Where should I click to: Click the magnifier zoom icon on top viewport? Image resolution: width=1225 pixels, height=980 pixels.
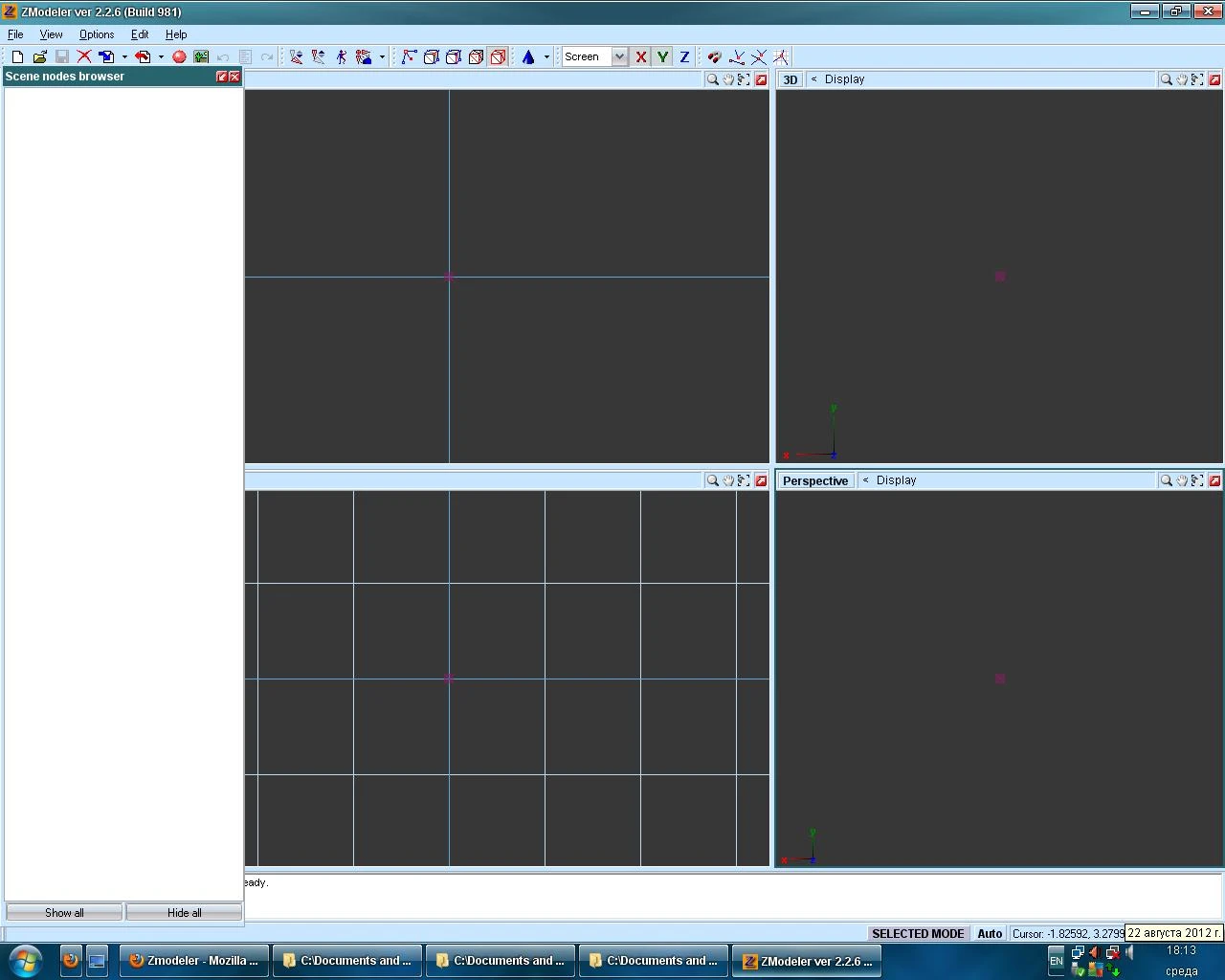tap(712, 78)
